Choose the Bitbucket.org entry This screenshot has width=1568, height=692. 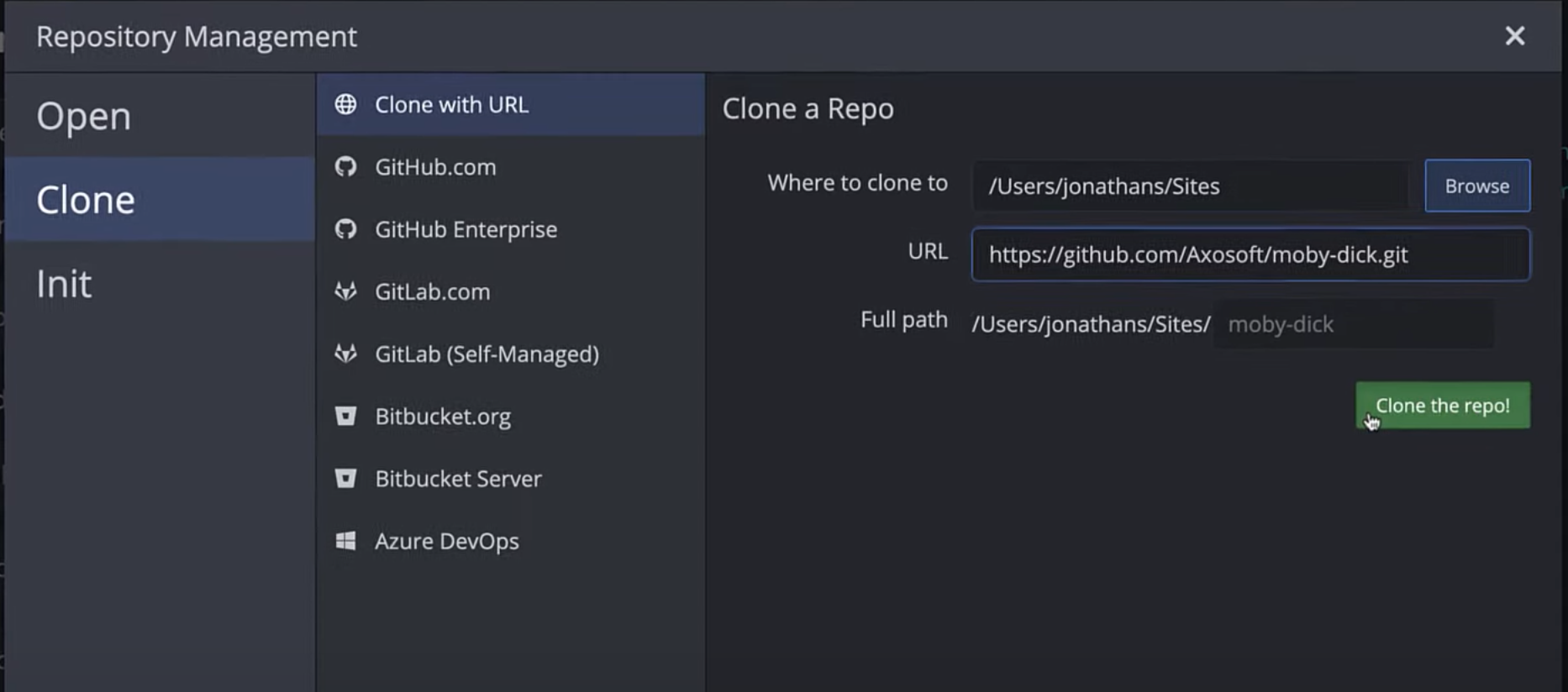point(510,416)
